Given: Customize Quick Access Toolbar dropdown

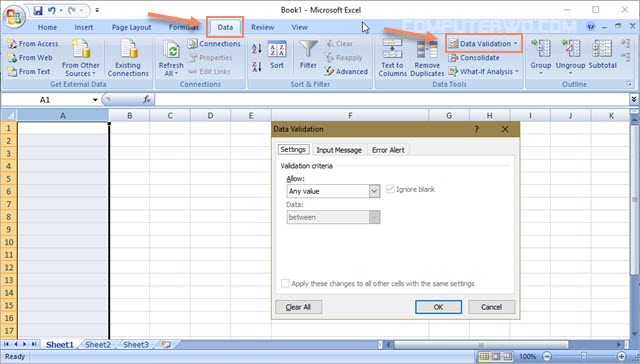Looking at the screenshot, I should click(x=97, y=10).
